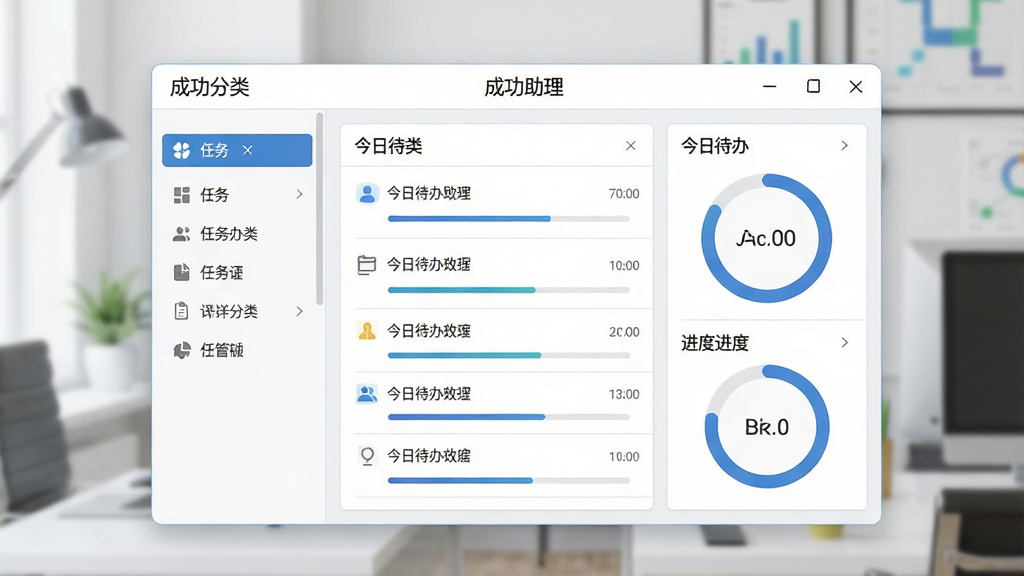1024x576 pixels.
Task: Click the dashboard grid icon beside 任务
Action: (x=182, y=195)
